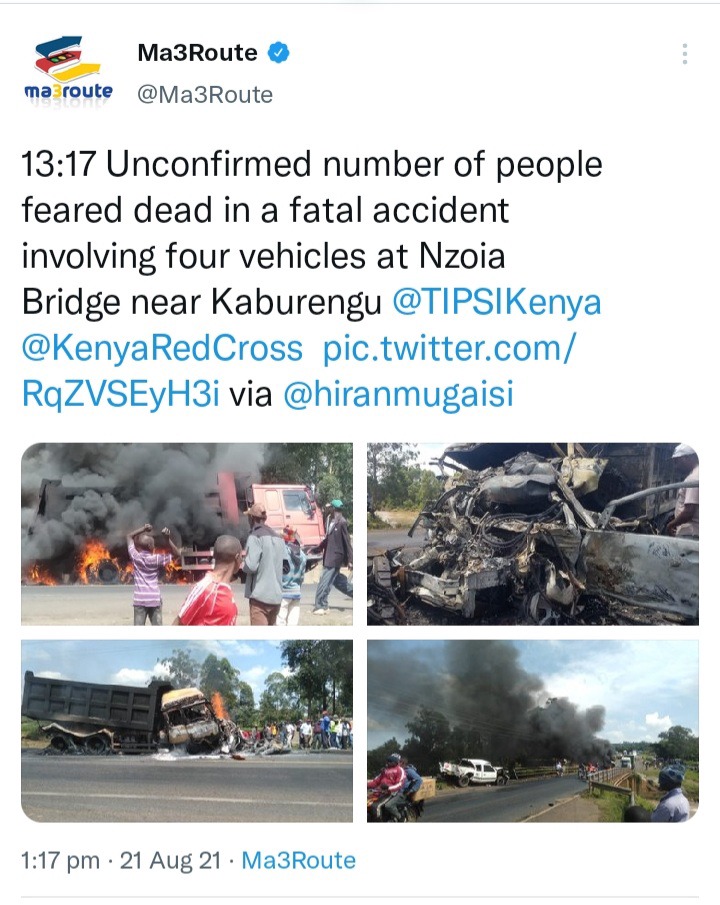
Task: Open the RqZVSEyH3i link continuation
Action: 121,394
